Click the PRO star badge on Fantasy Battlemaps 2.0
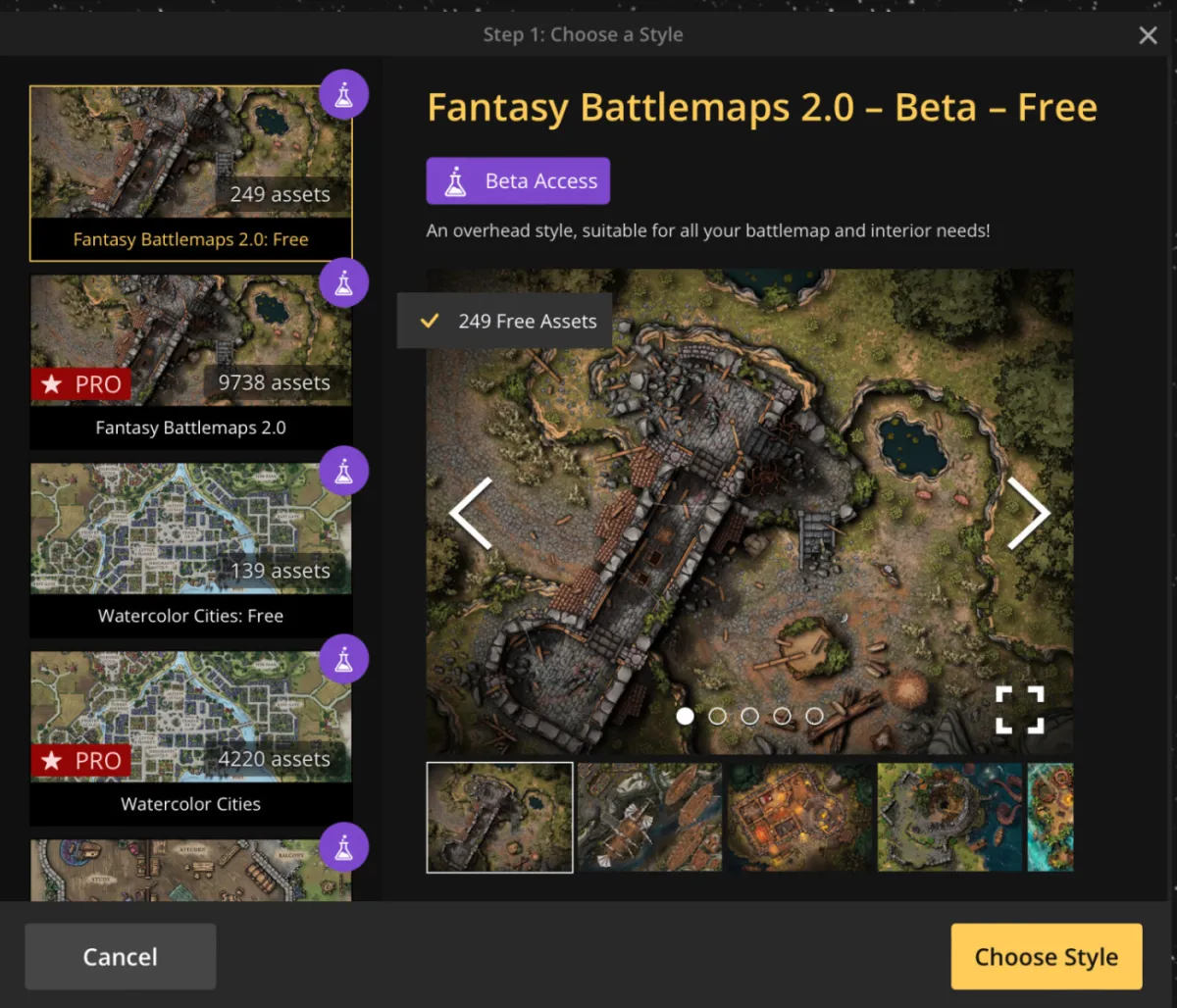Image resolution: width=1177 pixels, height=1008 pixels. (81, 384)
